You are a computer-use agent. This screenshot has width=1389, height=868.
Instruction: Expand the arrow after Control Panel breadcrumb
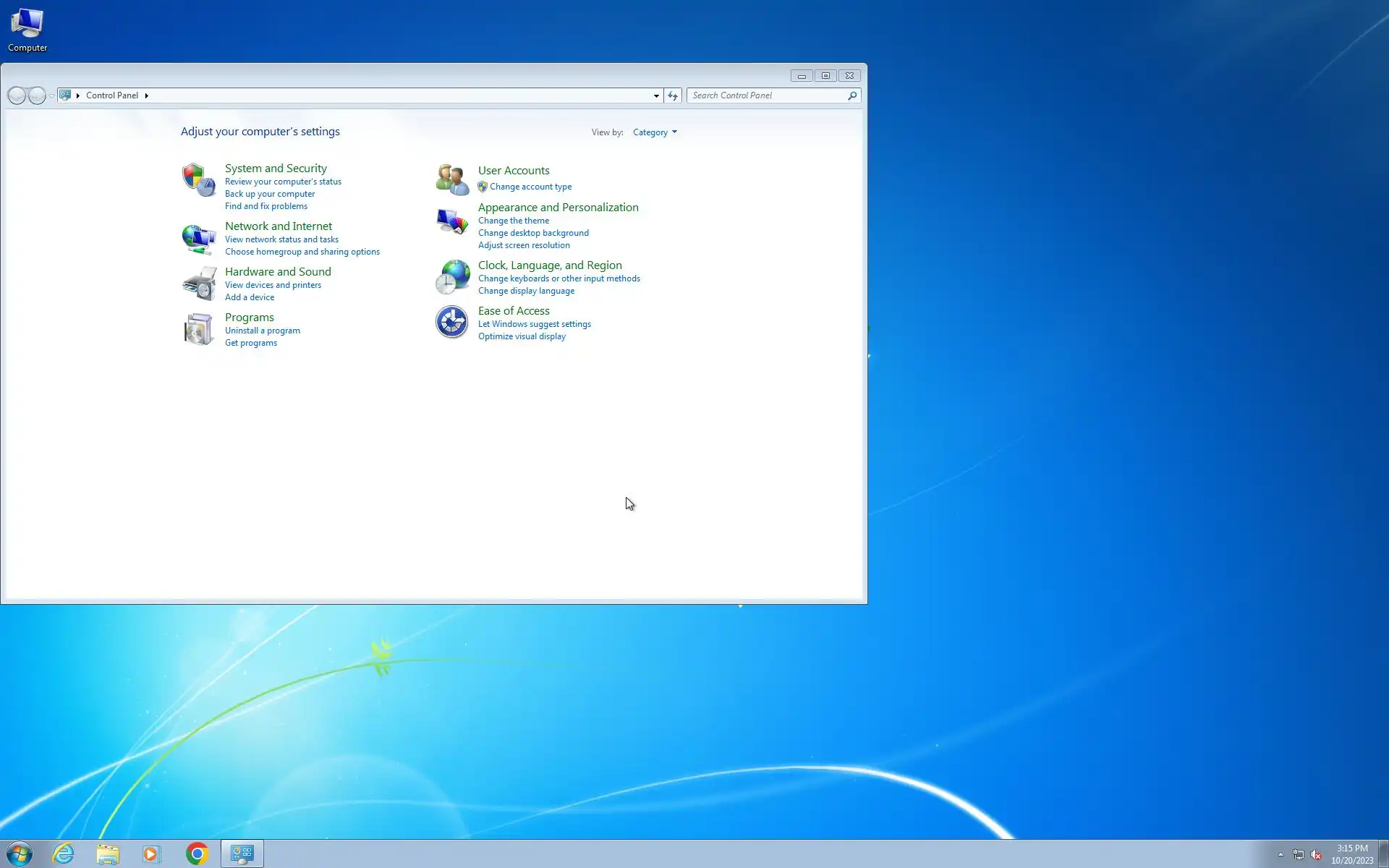pyautogui.click(x=146, y=95)
